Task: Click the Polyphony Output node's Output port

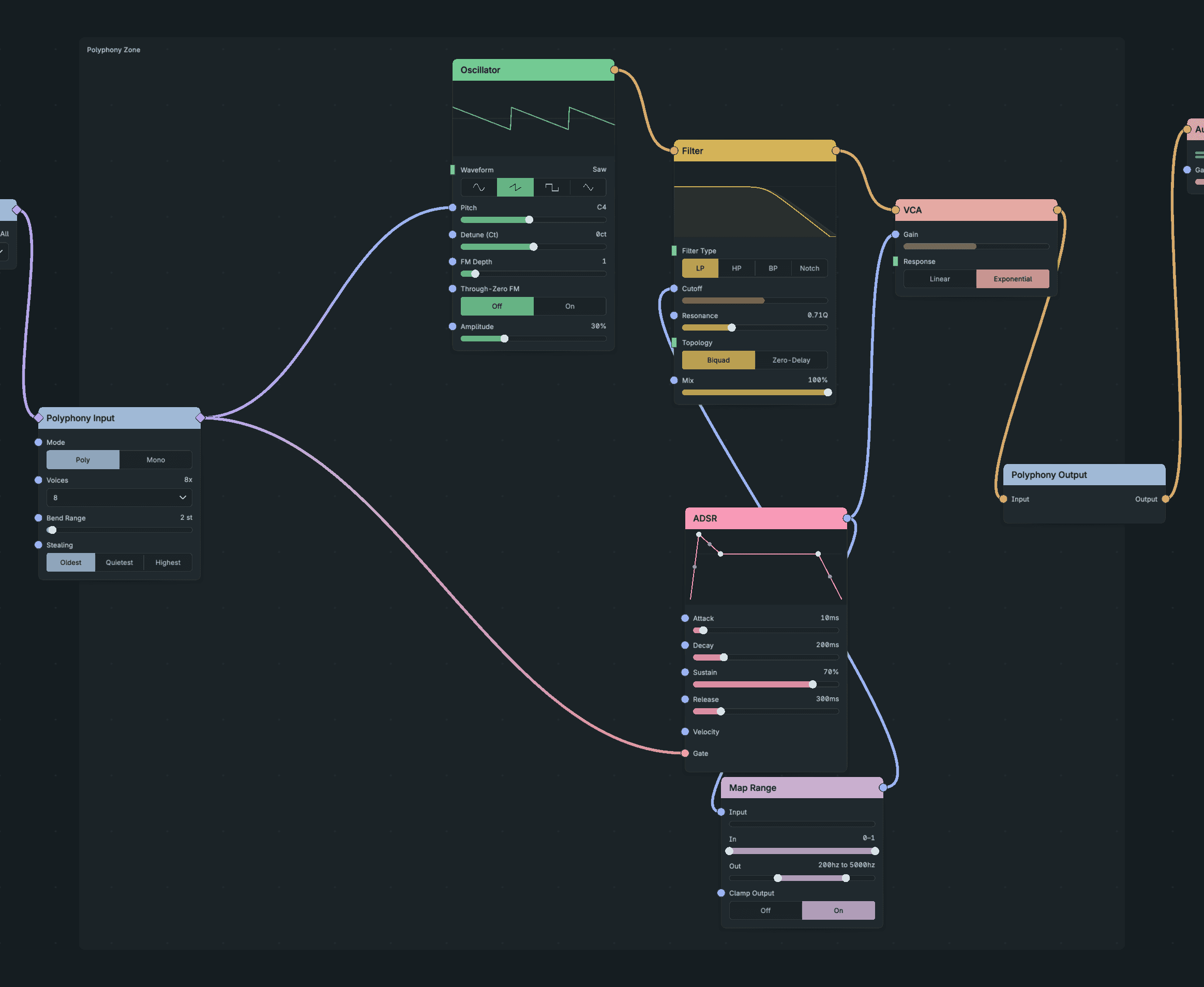Action: [x=1165, y=499]
